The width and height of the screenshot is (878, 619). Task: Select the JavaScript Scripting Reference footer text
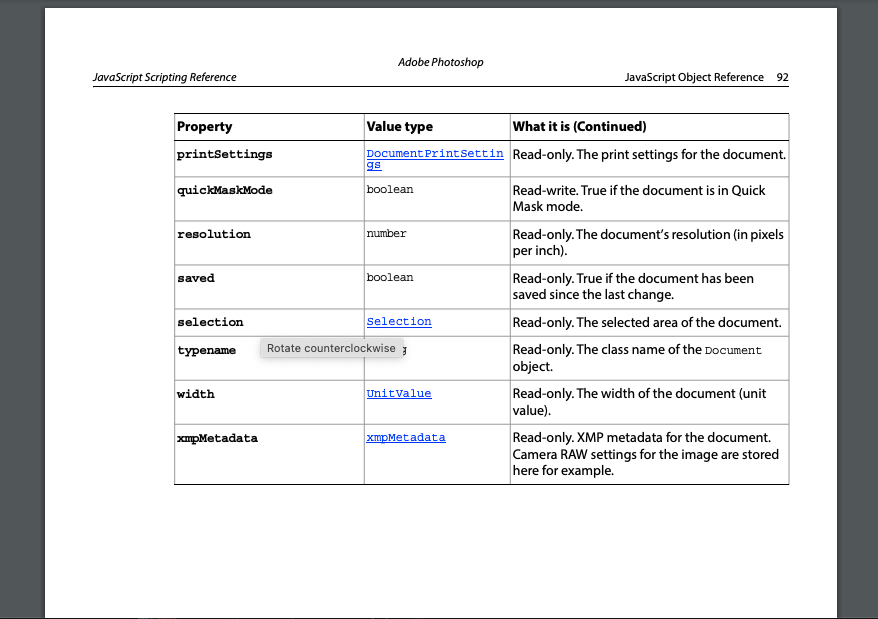tap(164, 77)
